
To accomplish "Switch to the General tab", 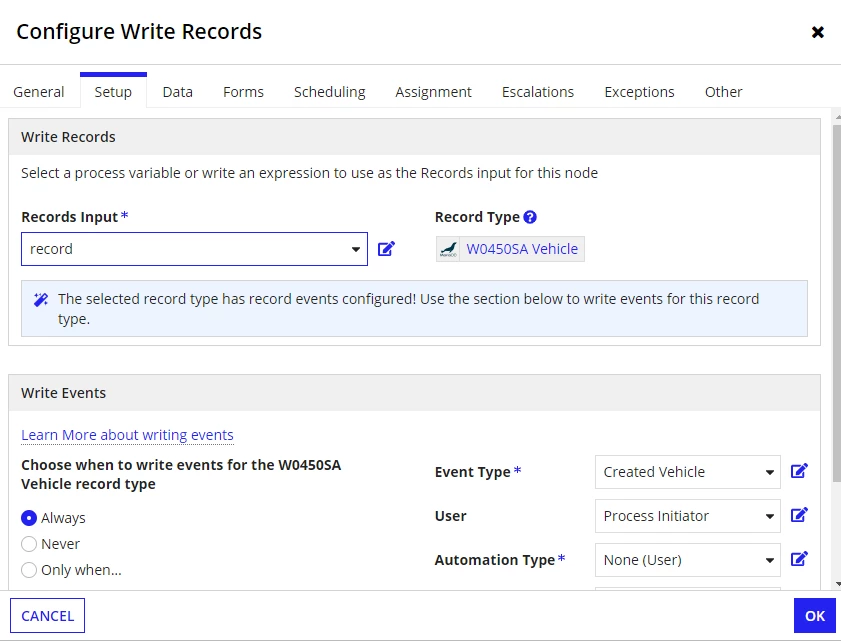I will [39, 92].
